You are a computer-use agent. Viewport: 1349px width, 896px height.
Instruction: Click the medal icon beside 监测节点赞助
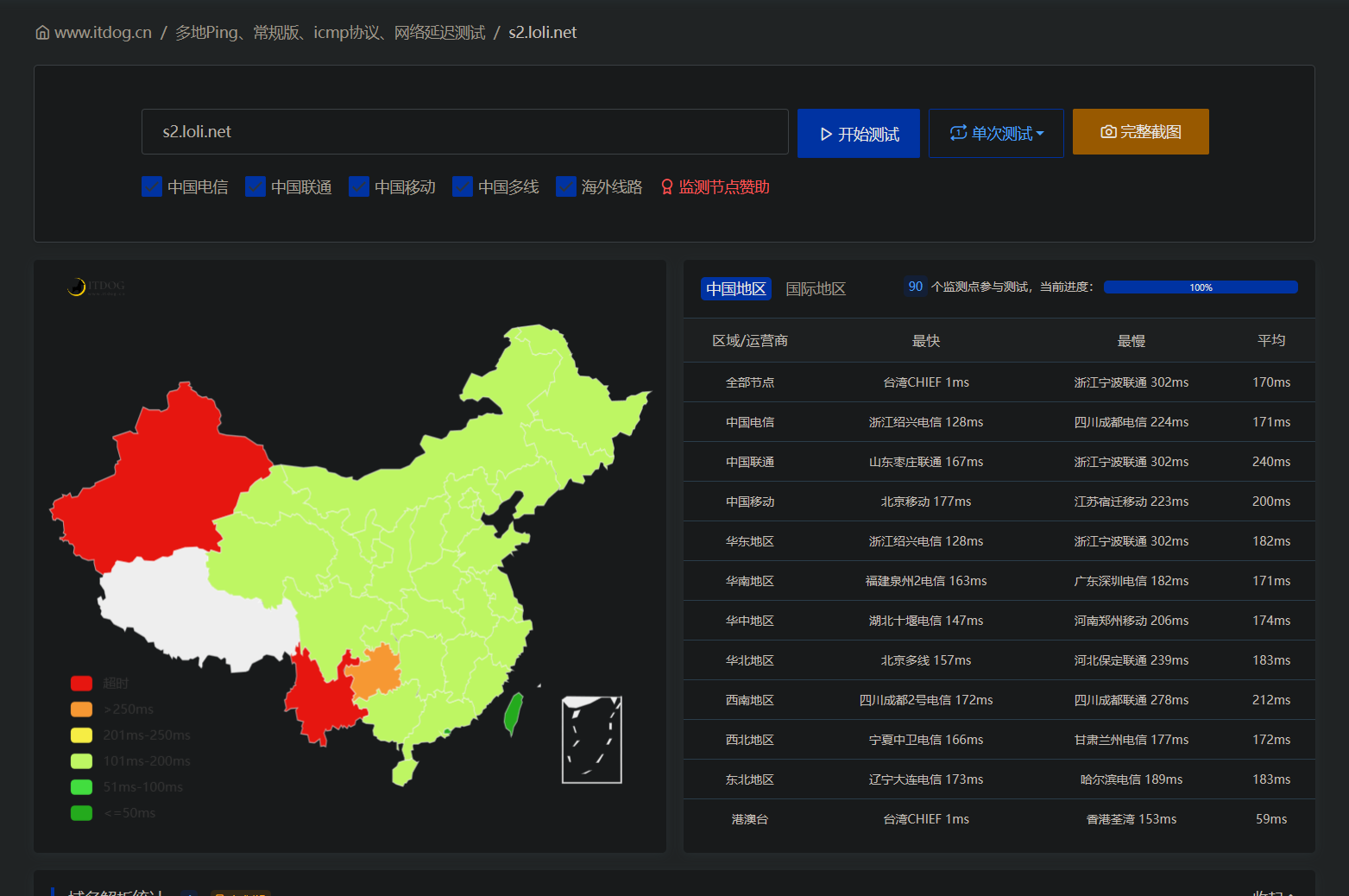click(x=667, y=187)
